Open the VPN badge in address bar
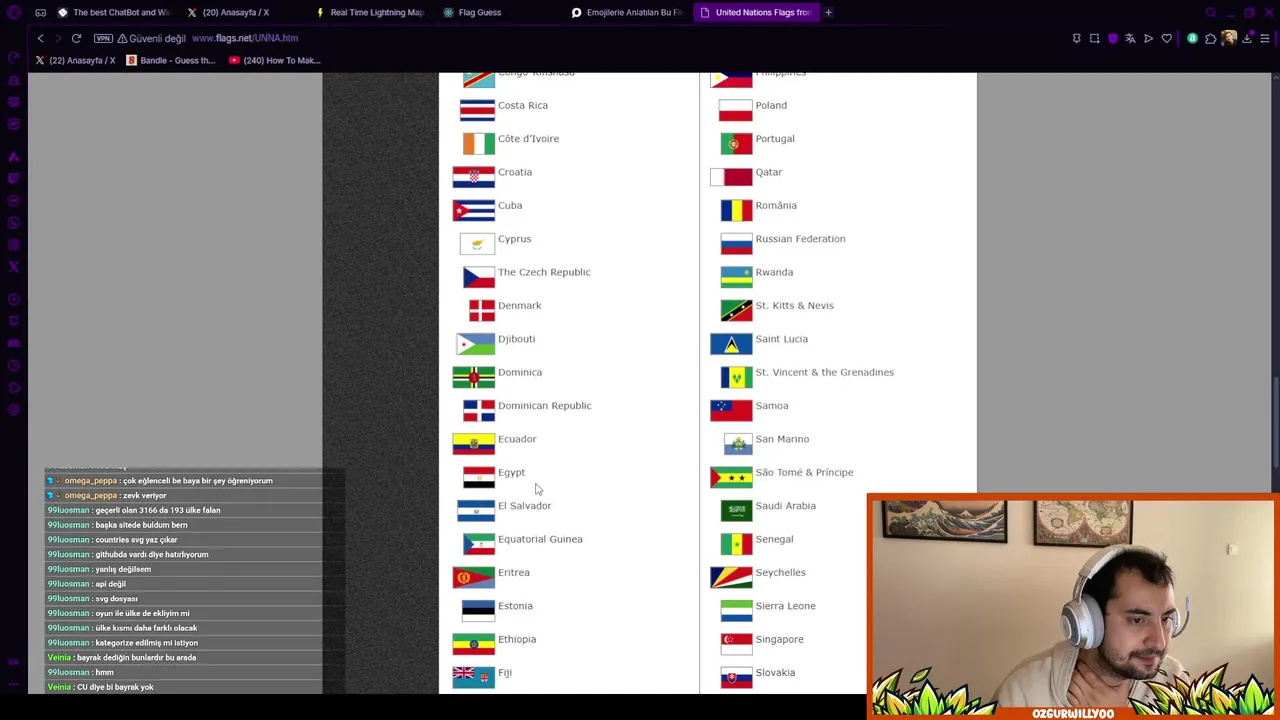The height and width of the screenshot is (720, 1280). pos(103,38)
